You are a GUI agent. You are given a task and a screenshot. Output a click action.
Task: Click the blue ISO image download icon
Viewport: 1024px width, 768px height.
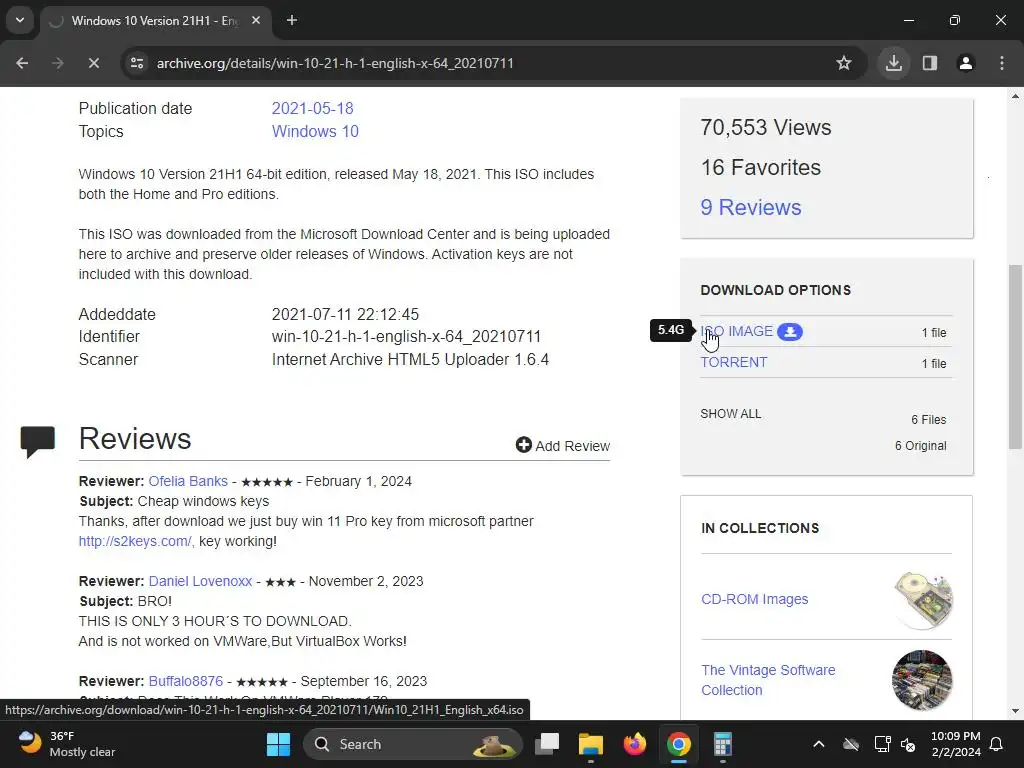tap(790, 332)
